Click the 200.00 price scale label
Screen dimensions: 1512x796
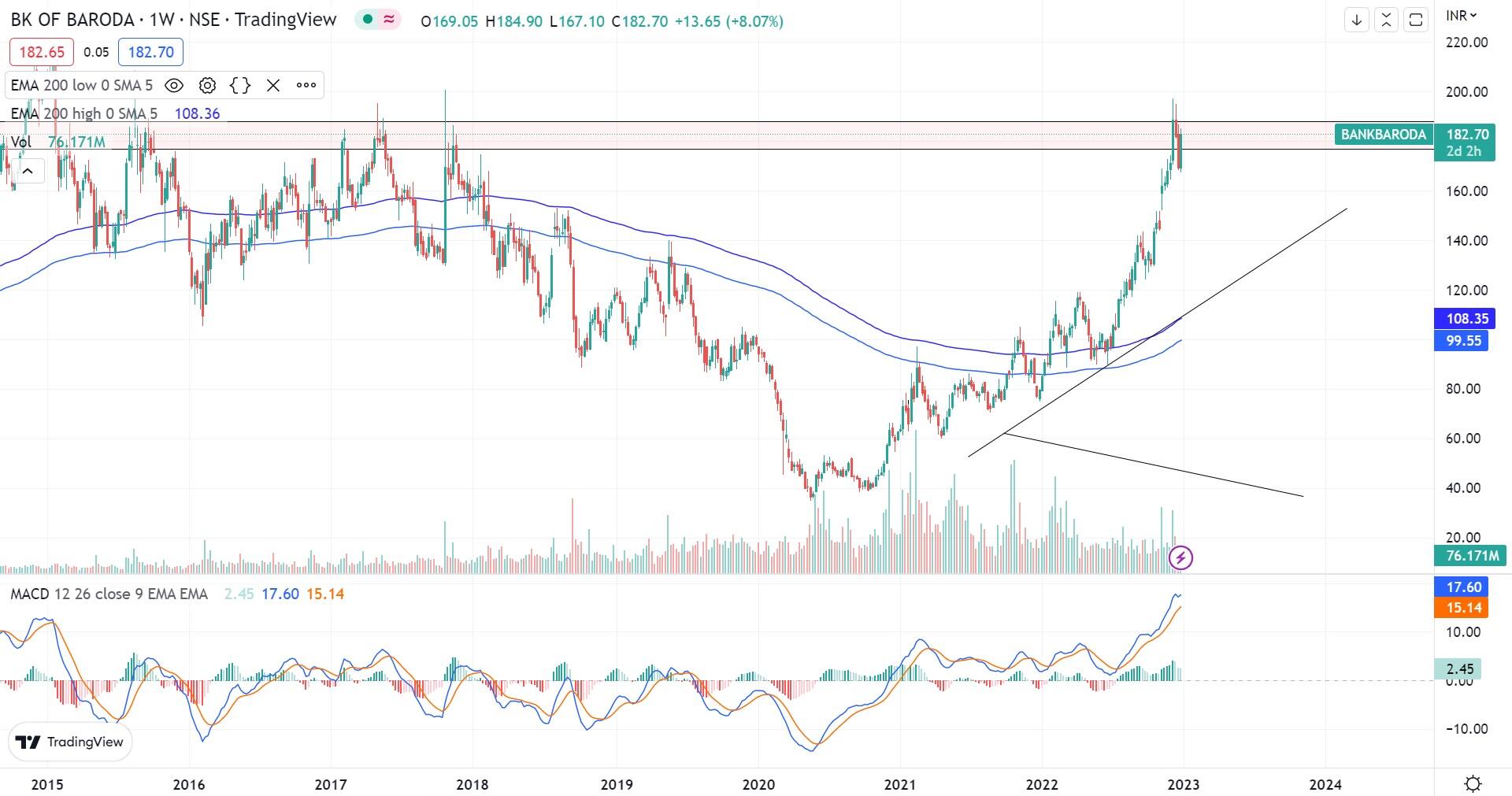click(x=1467, y=92)
